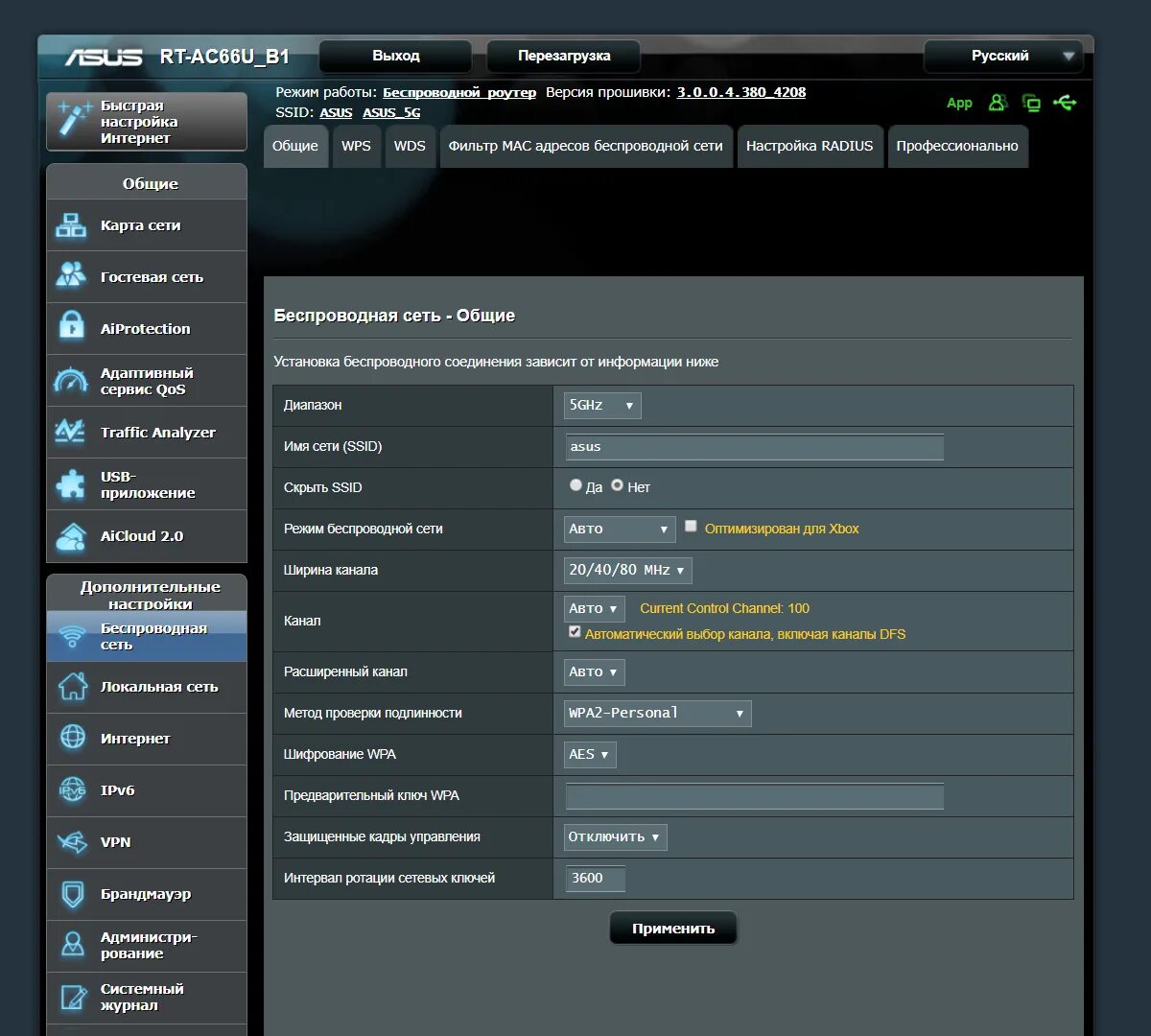Image resolution: width=1151 pixels, height=1036 pixels.
Task: Click the Применить (apply) button
Action: (673, 929)
